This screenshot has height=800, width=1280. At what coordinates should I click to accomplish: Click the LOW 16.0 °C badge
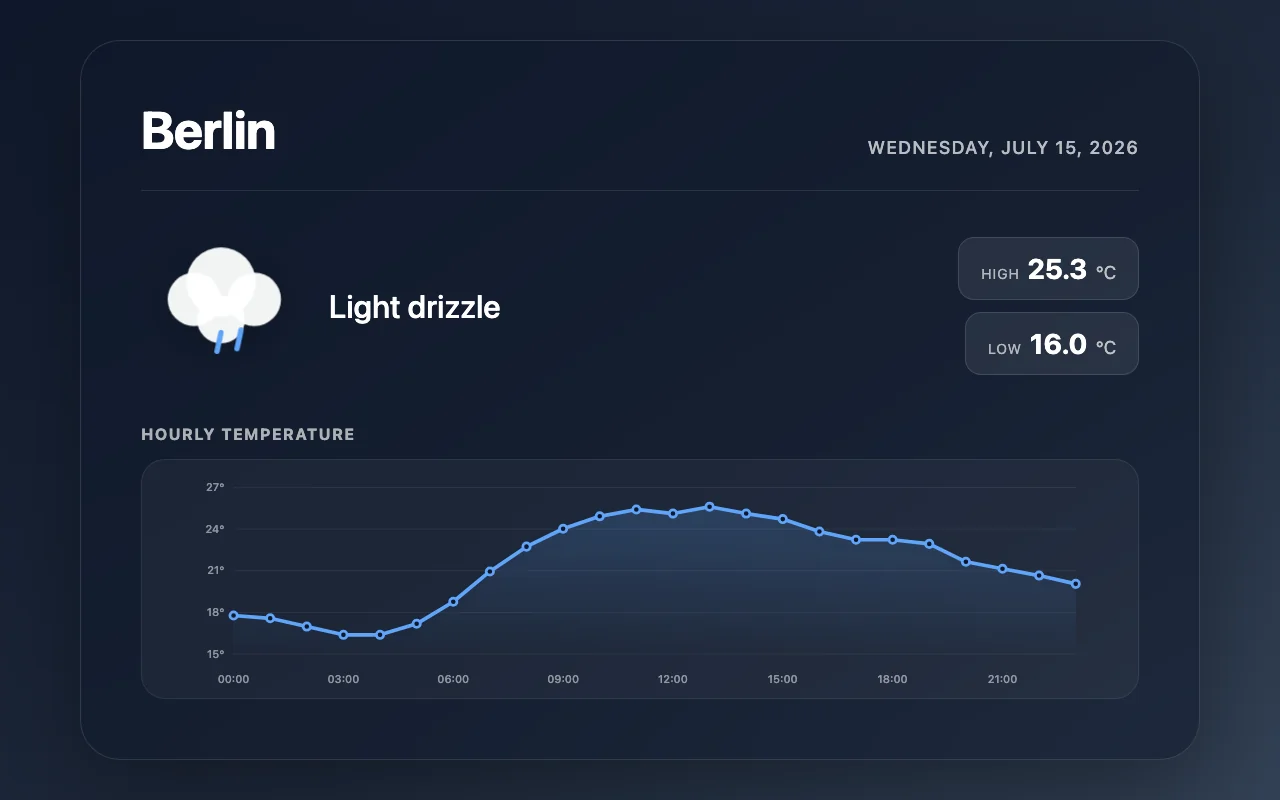tap(1052, 344)
